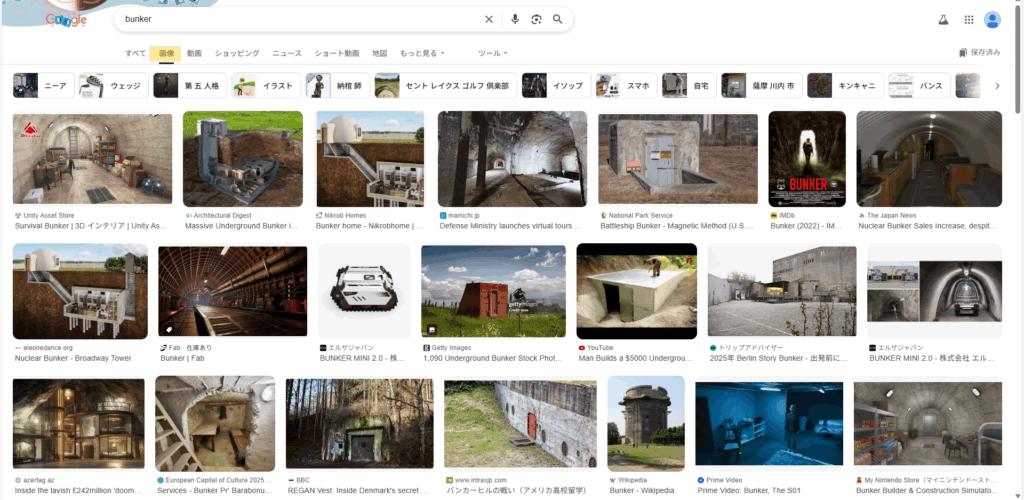Switch to the ニュース tab

click(x=287, y=53)
